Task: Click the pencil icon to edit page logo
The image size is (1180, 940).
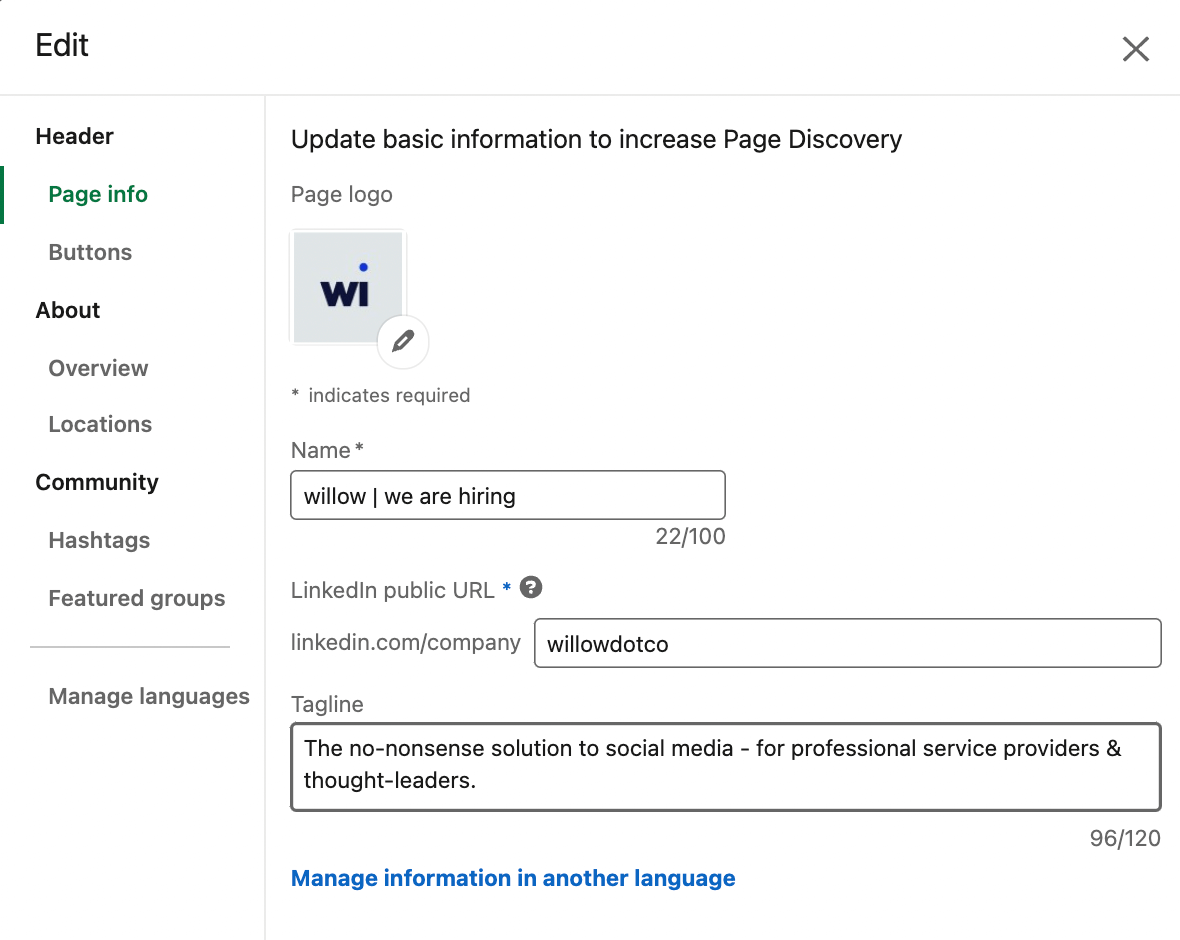Action: (x=403, y=342)
